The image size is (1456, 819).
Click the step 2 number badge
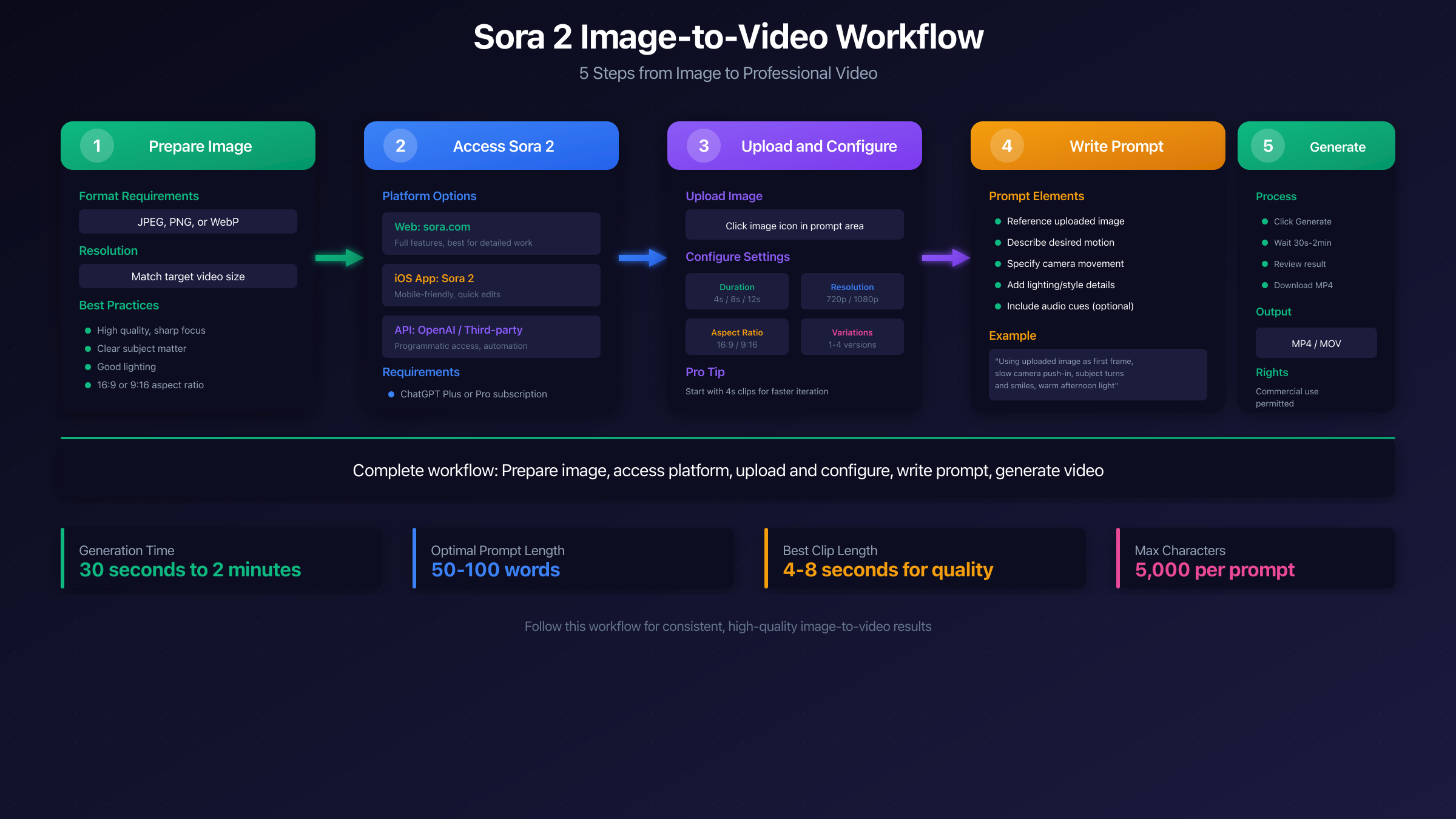(x=400, y=146)
